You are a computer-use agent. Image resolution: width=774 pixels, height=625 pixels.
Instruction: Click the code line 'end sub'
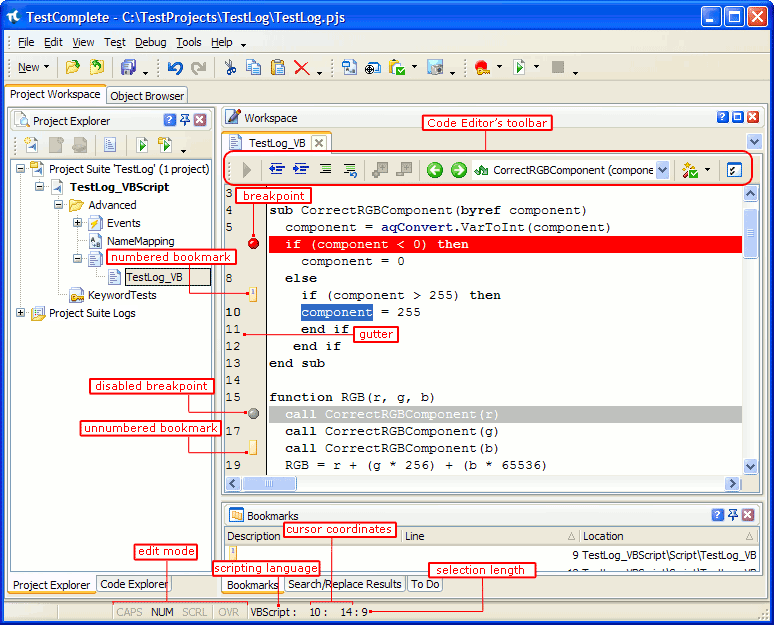[x=297, y=363]
